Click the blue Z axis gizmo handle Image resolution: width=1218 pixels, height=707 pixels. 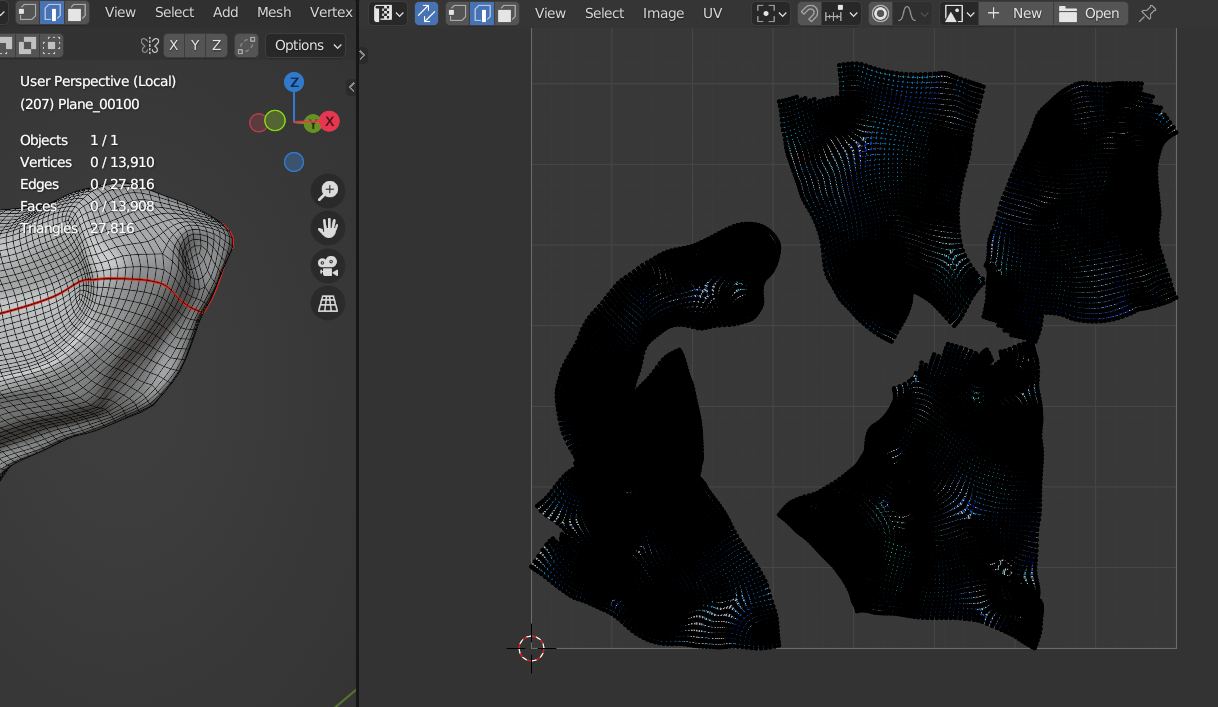[294, 82]
